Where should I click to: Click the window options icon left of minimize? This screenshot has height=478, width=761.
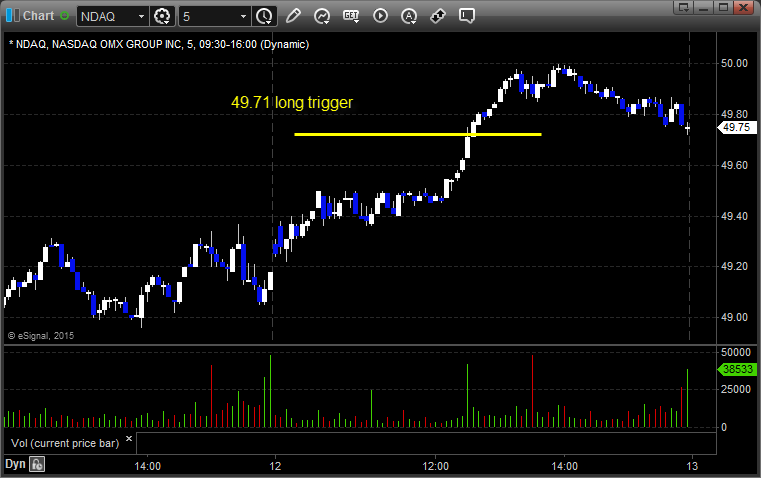684,7
